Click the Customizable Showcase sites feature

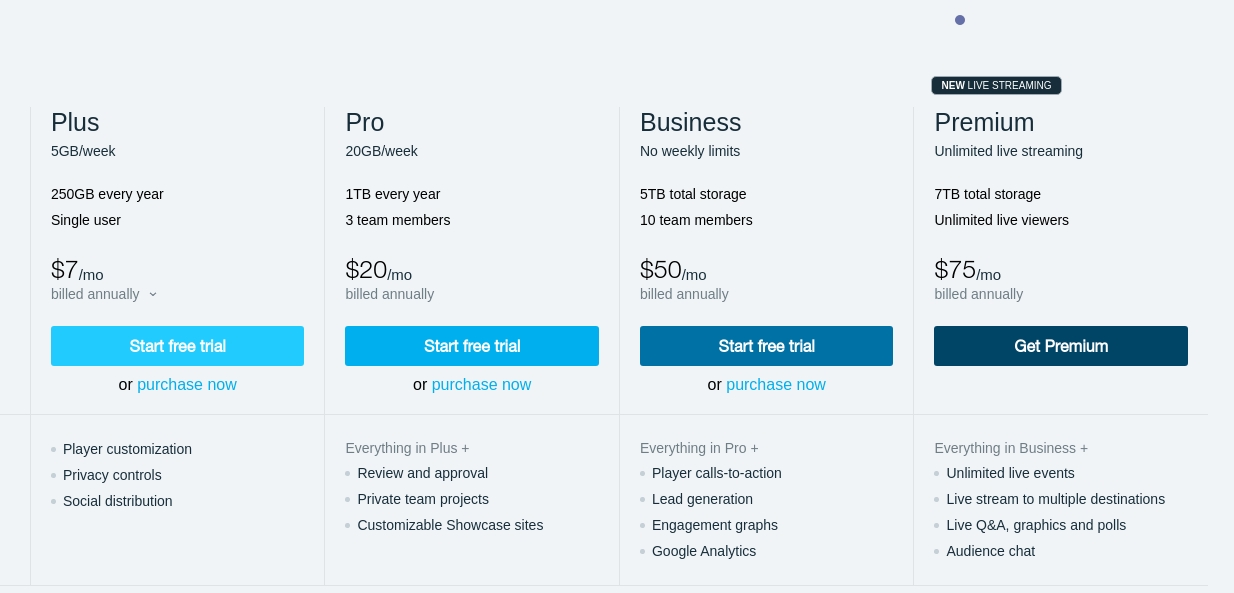click(x=450, y=525)
